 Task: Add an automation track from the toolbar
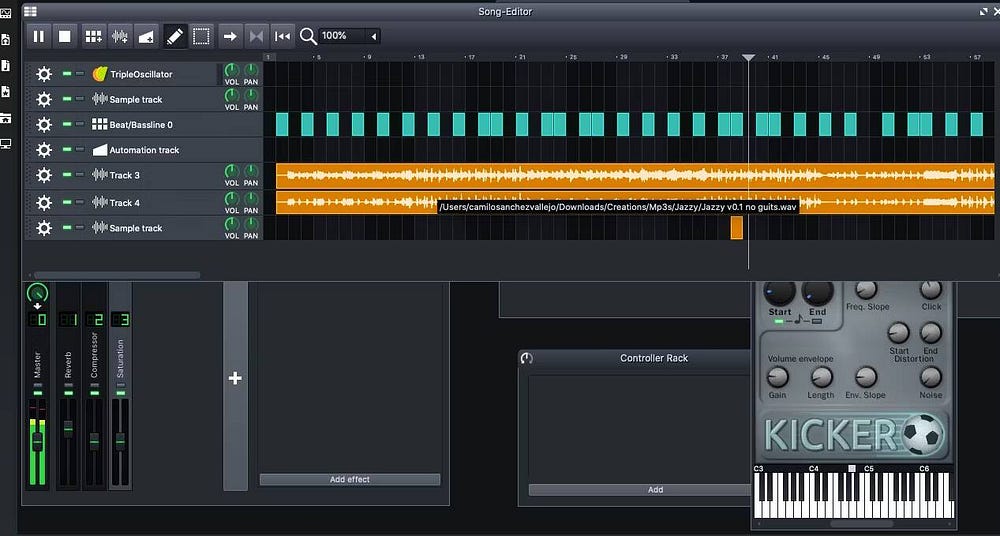pyautogui.click(x=146, y=36)
